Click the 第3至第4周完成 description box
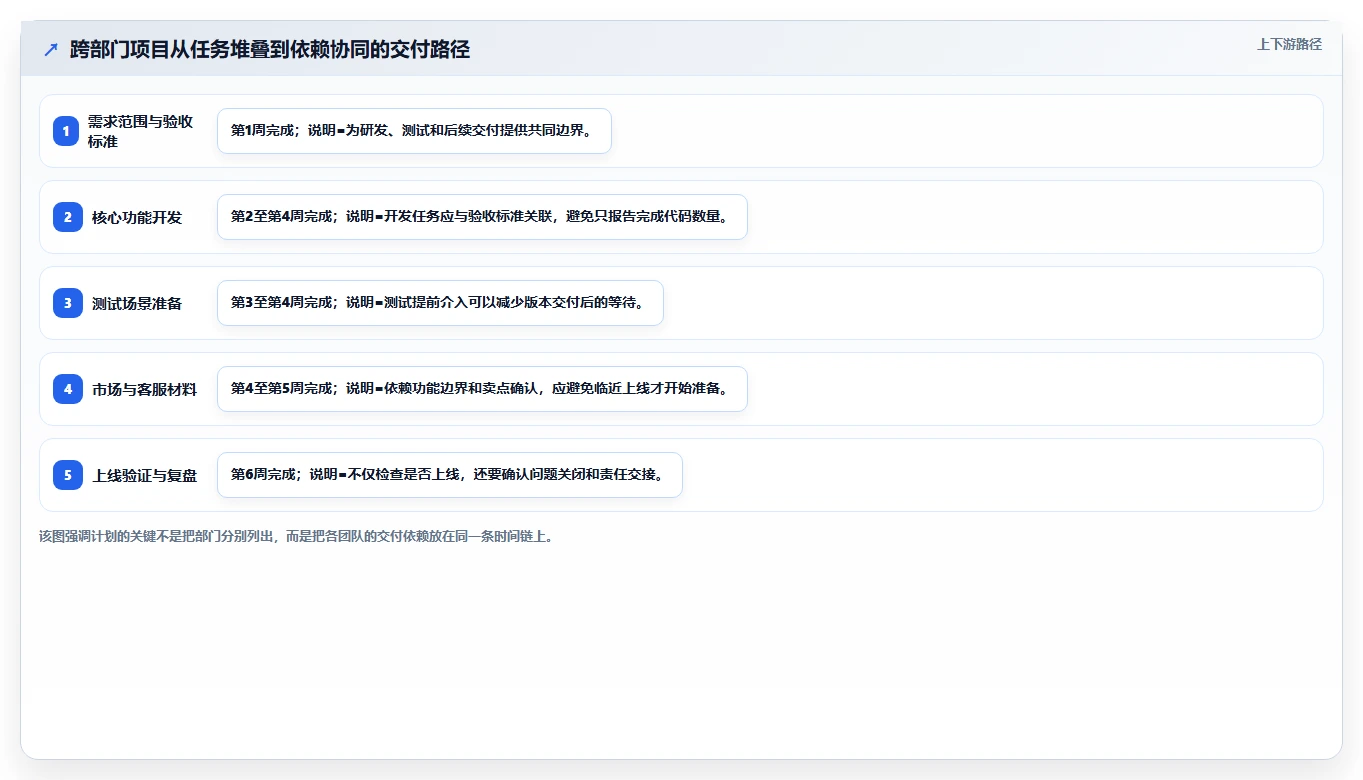This screenshot has width=1363, height=780. (x=440, y=303)
